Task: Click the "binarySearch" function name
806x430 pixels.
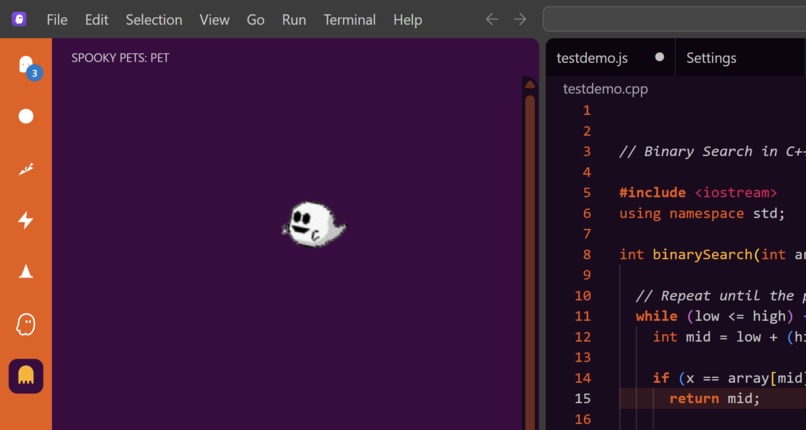Action: [x=703, y=254]
